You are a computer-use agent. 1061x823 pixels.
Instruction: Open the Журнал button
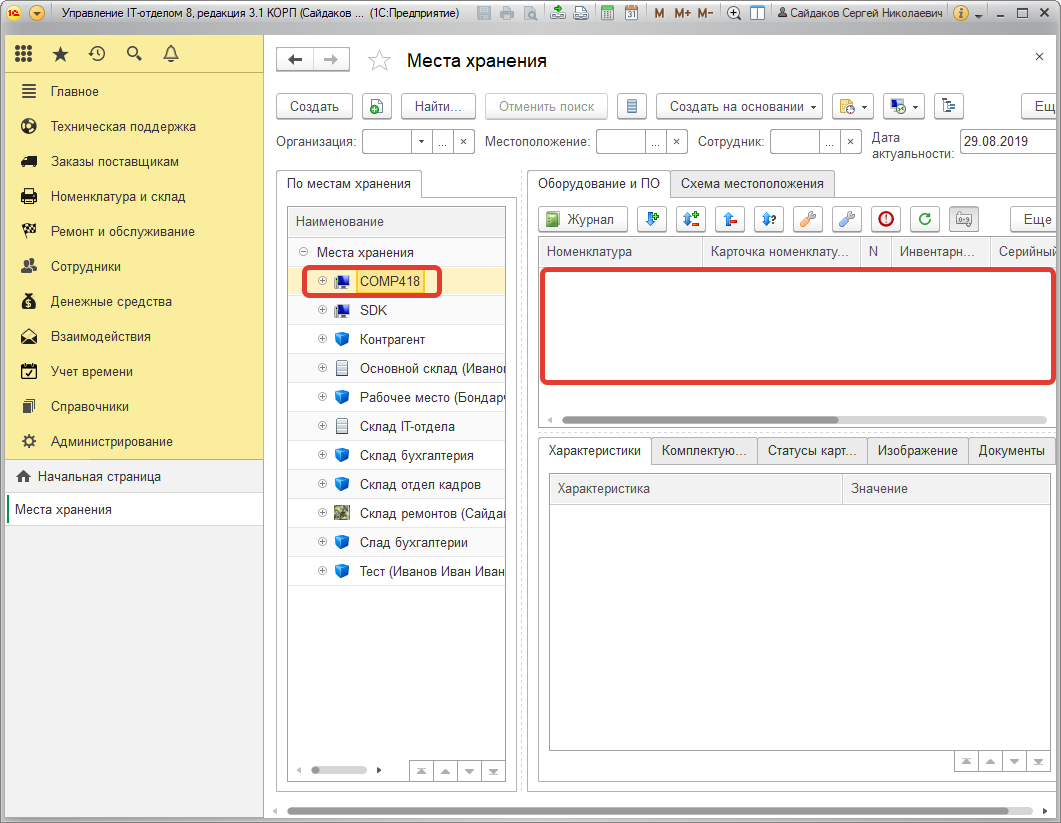[x=583, y=219]
